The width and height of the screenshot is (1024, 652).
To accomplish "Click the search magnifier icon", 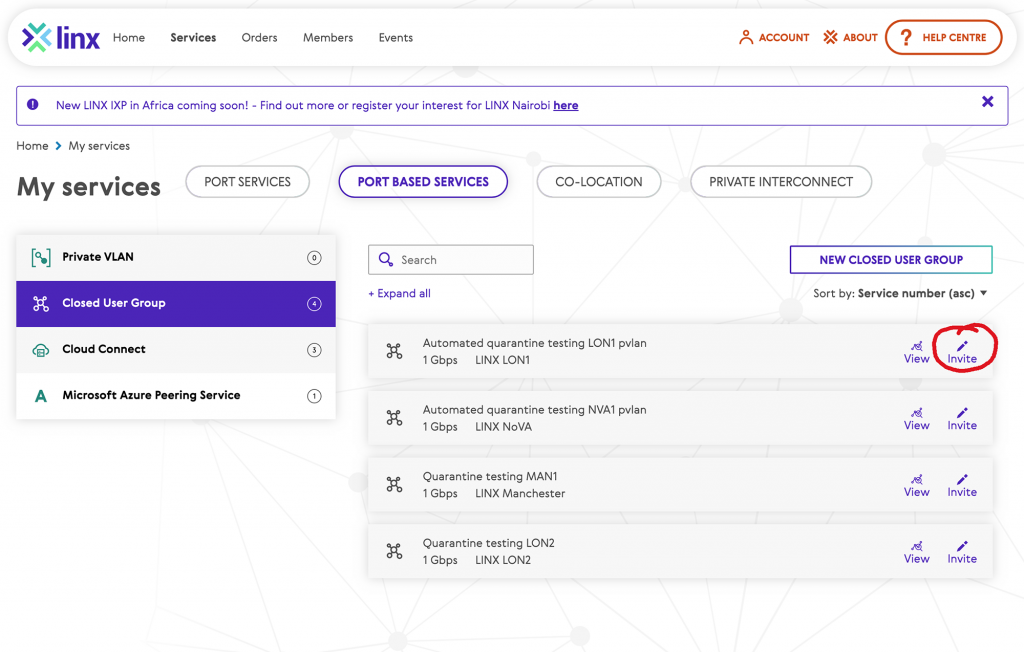I will coord(386,259).
